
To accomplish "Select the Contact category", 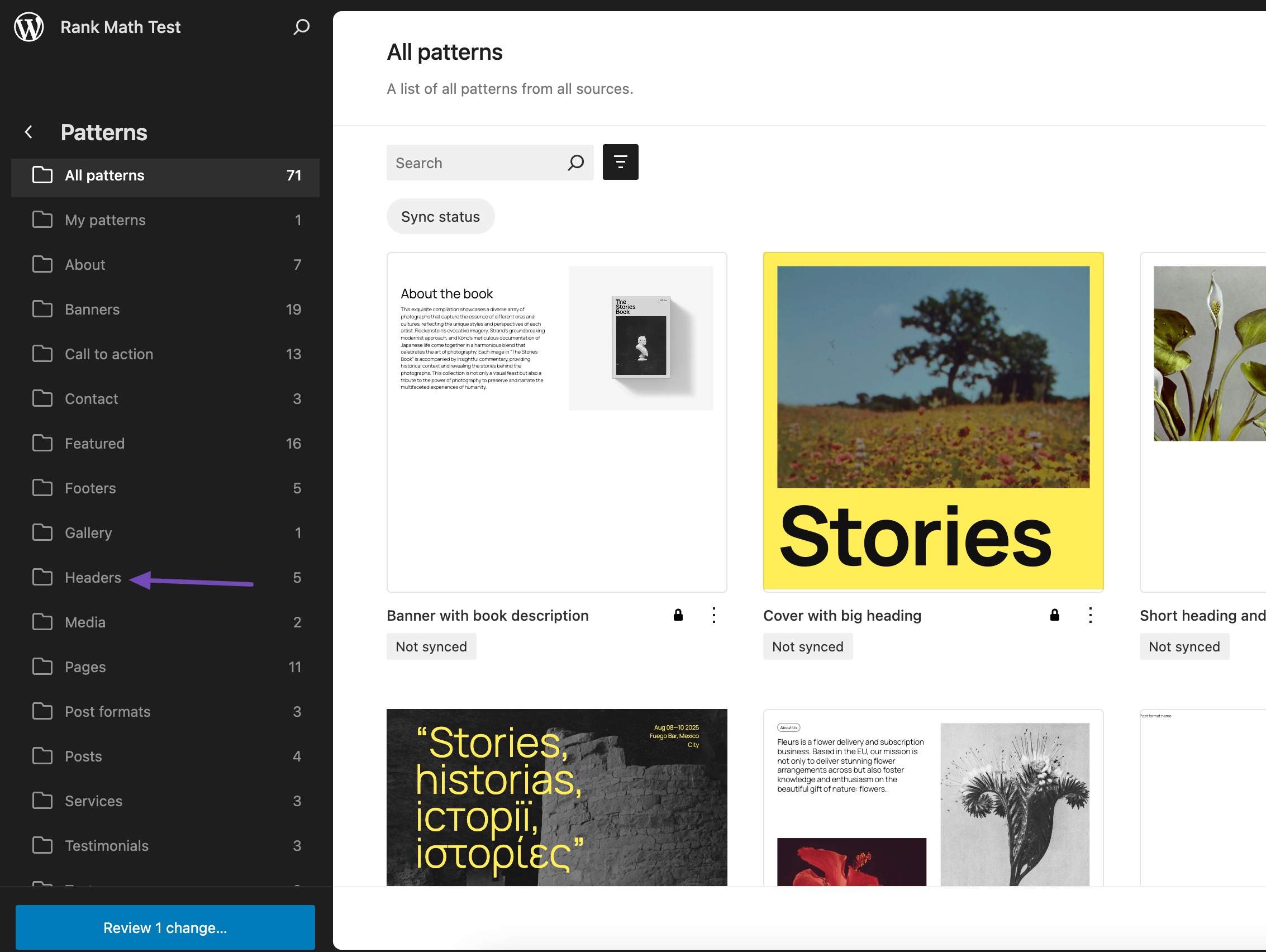I will pyautogui.click(x=165, y=398).
